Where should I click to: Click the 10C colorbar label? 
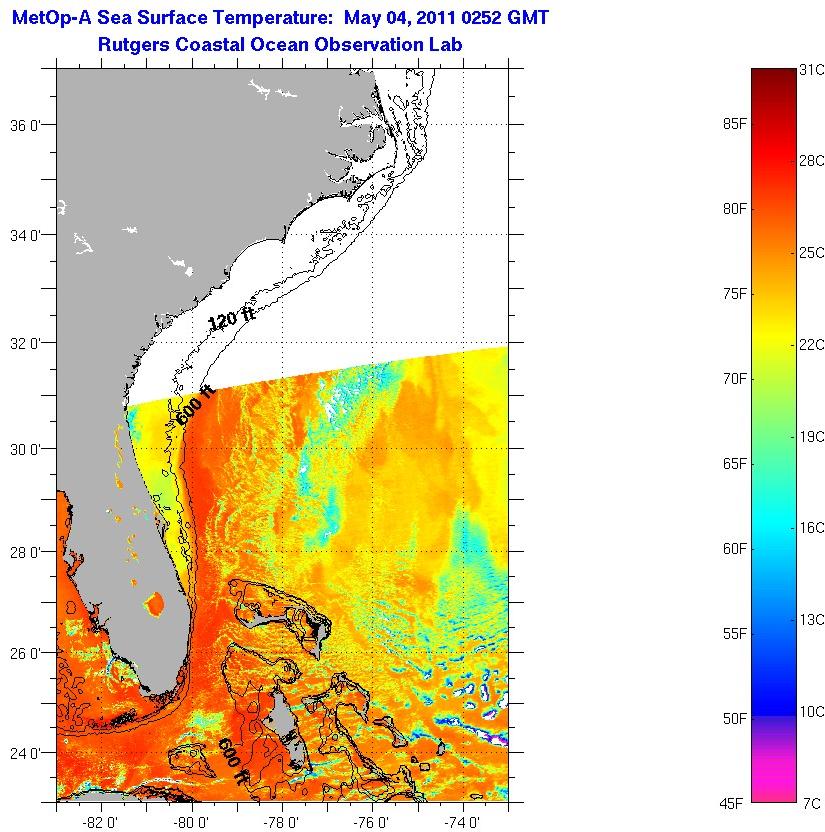tap(812, 712)
